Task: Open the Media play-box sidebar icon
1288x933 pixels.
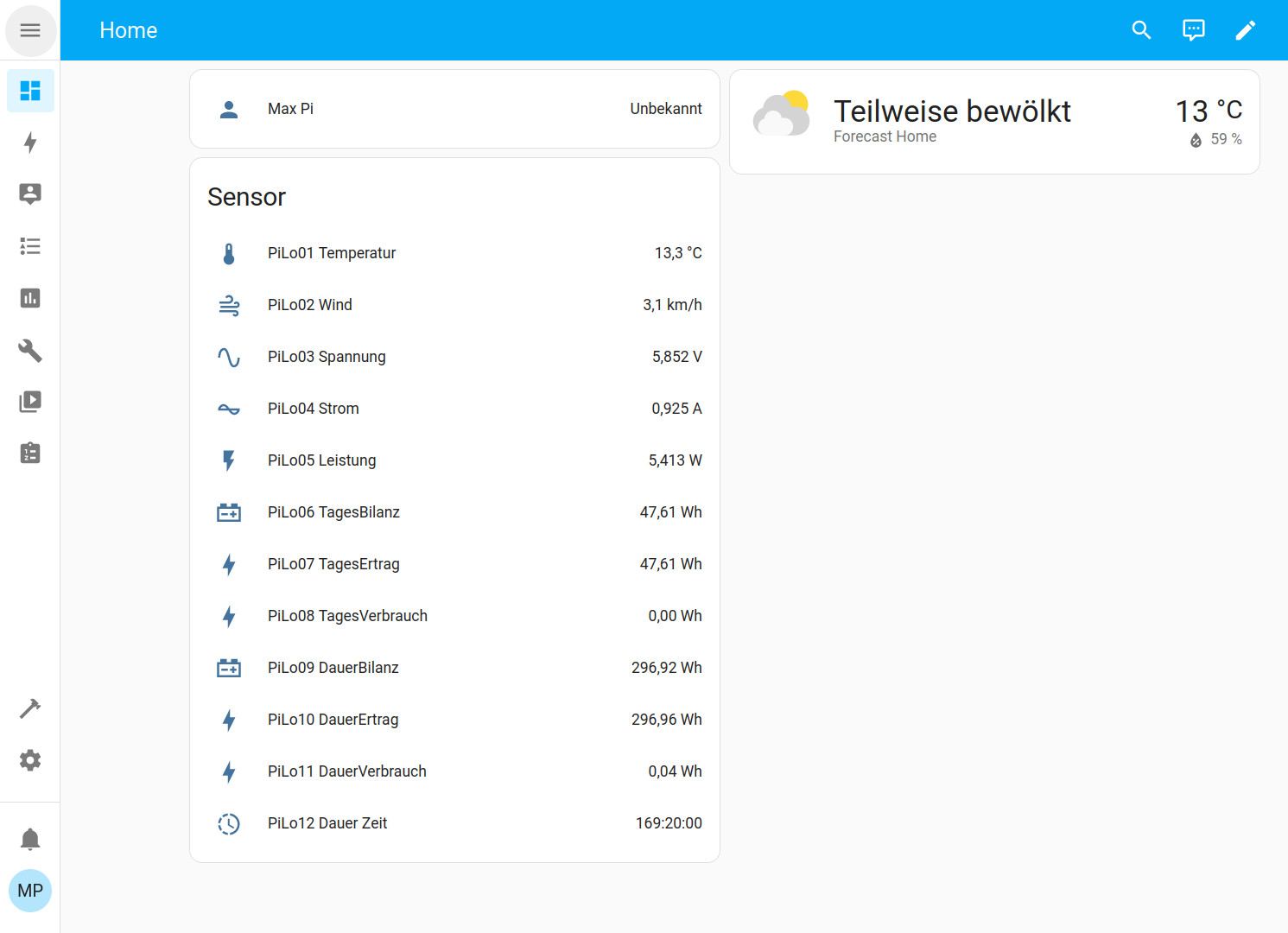Action: pyautogui.click(x=30, y=402)
